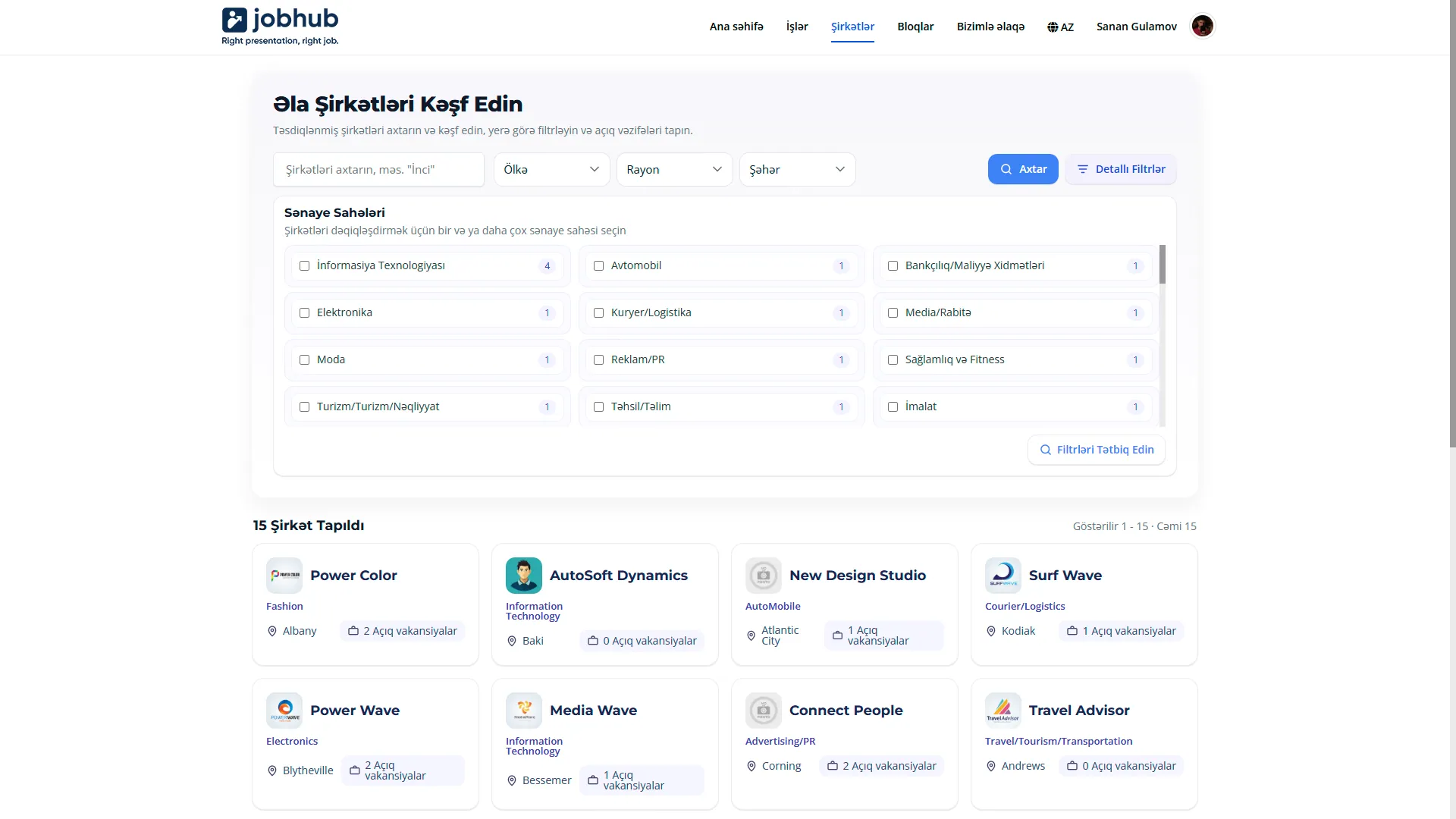Click briefcase icon in Connect People card

coord(833,766)
